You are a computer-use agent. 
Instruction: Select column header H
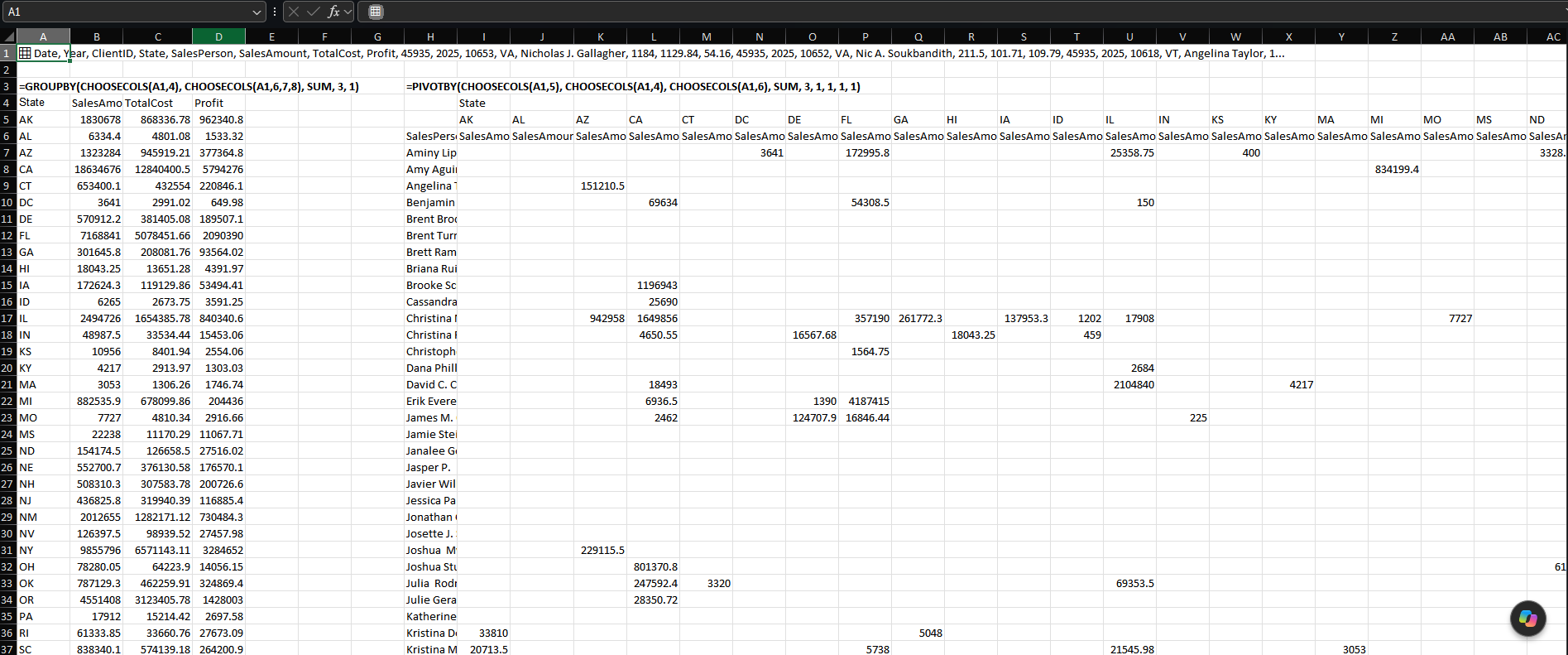point(430,36)
